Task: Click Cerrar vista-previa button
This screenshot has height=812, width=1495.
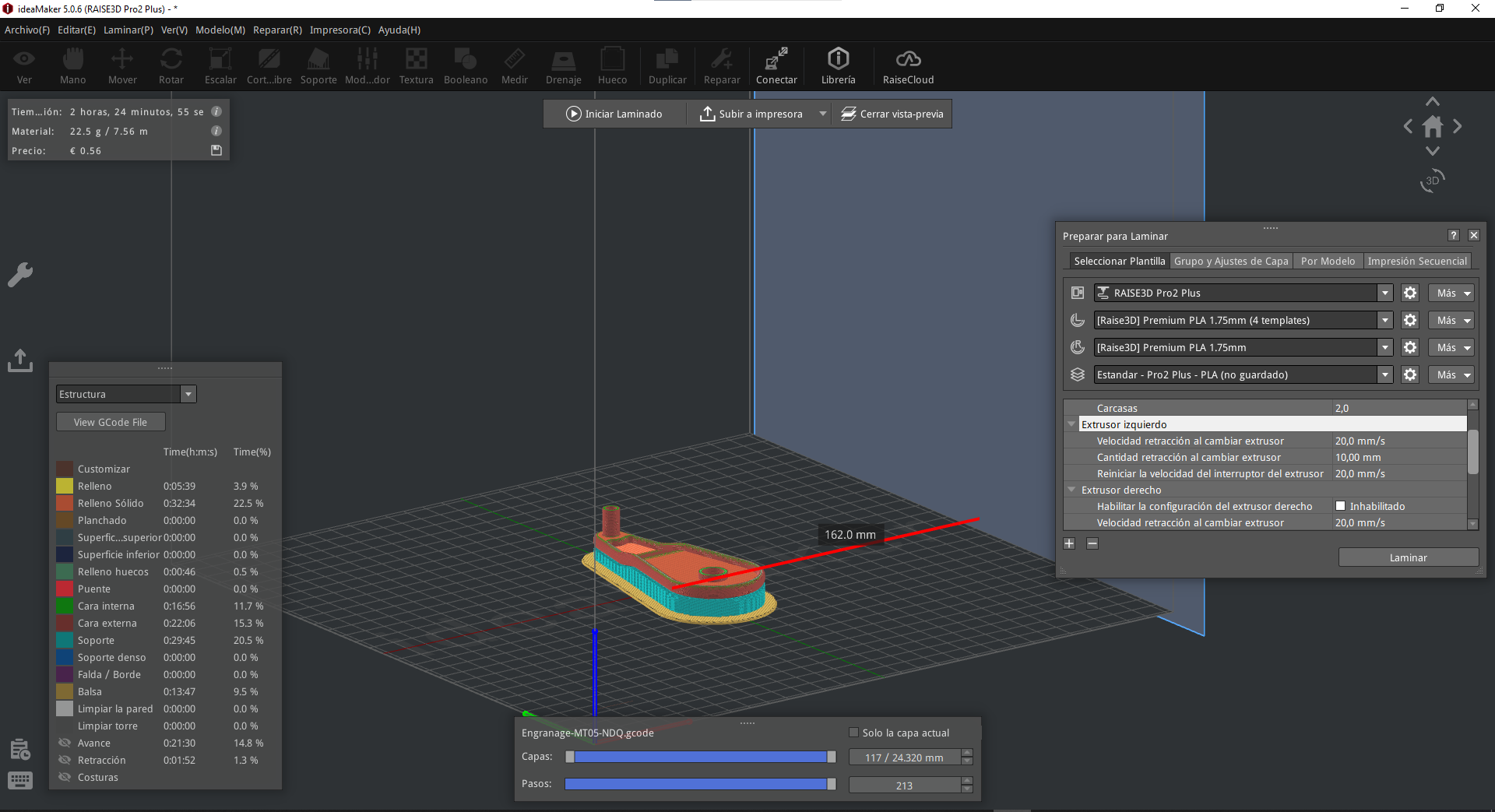Action: pos(892,114)
